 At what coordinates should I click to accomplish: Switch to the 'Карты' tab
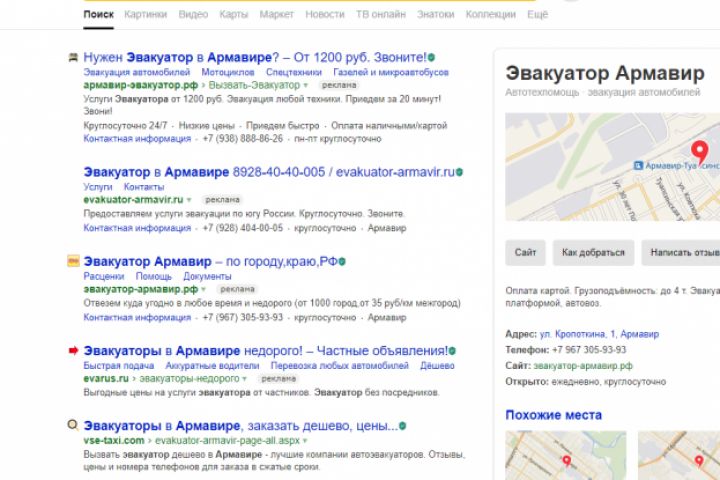tap(234, 15)
